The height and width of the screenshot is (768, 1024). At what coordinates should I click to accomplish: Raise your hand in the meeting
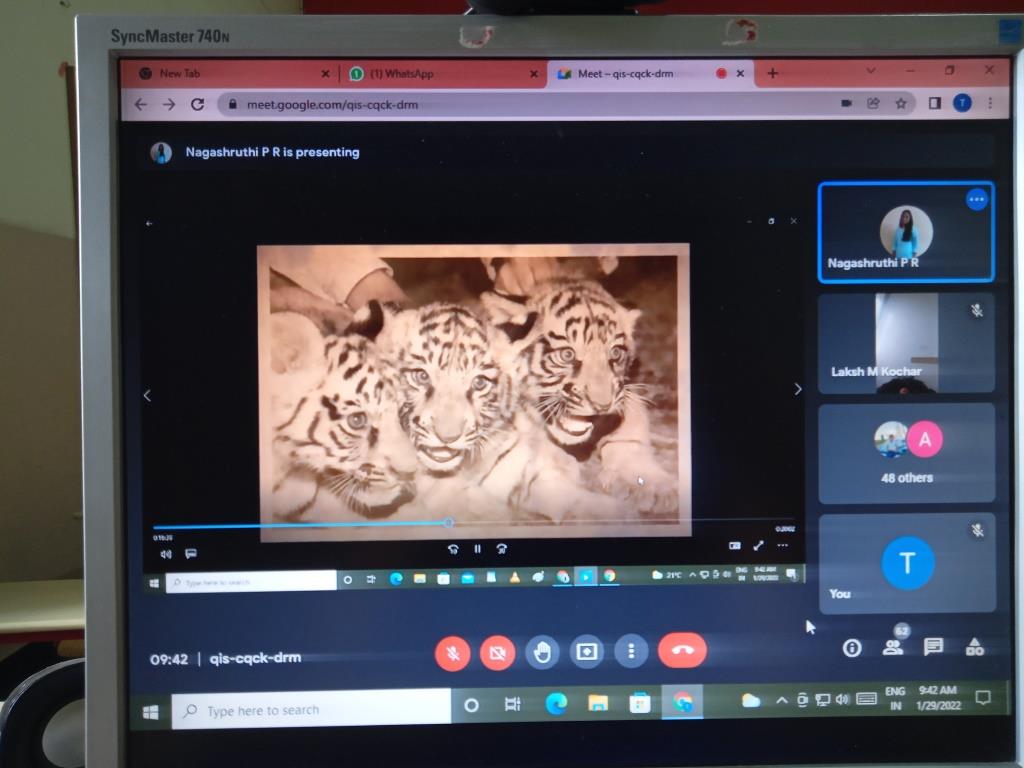click(542, 652)
